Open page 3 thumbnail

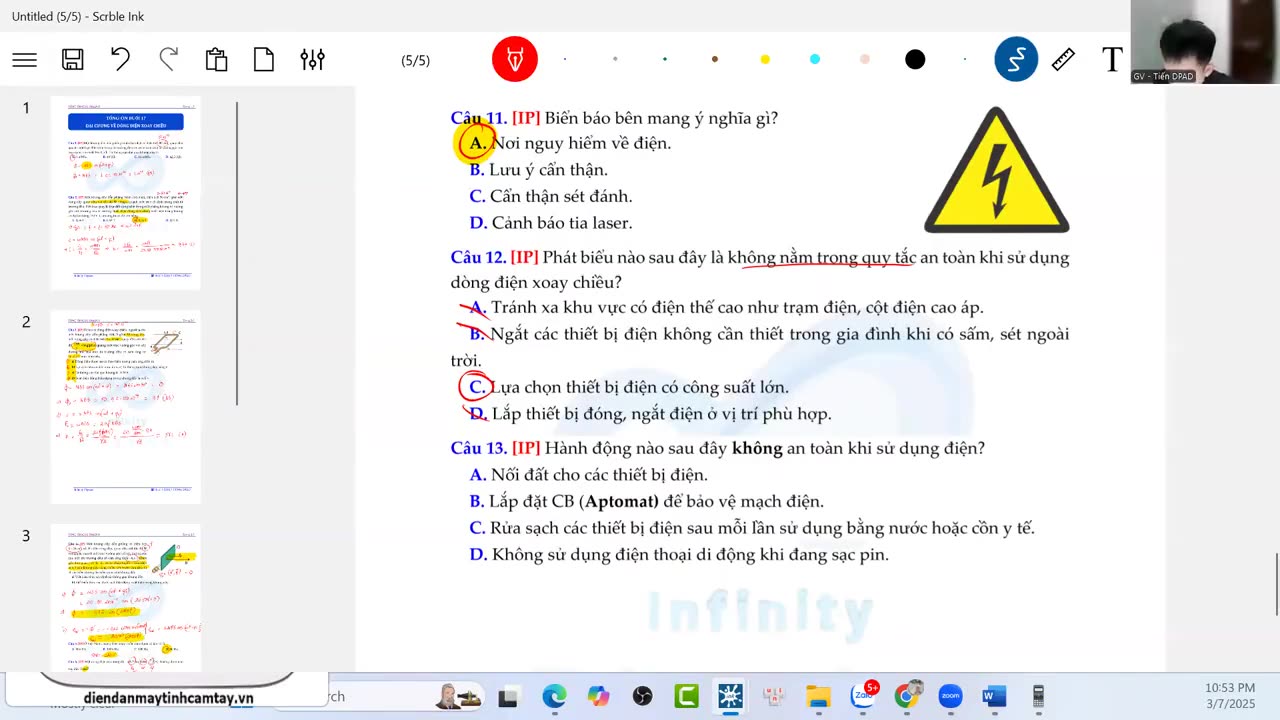point(126,598)
